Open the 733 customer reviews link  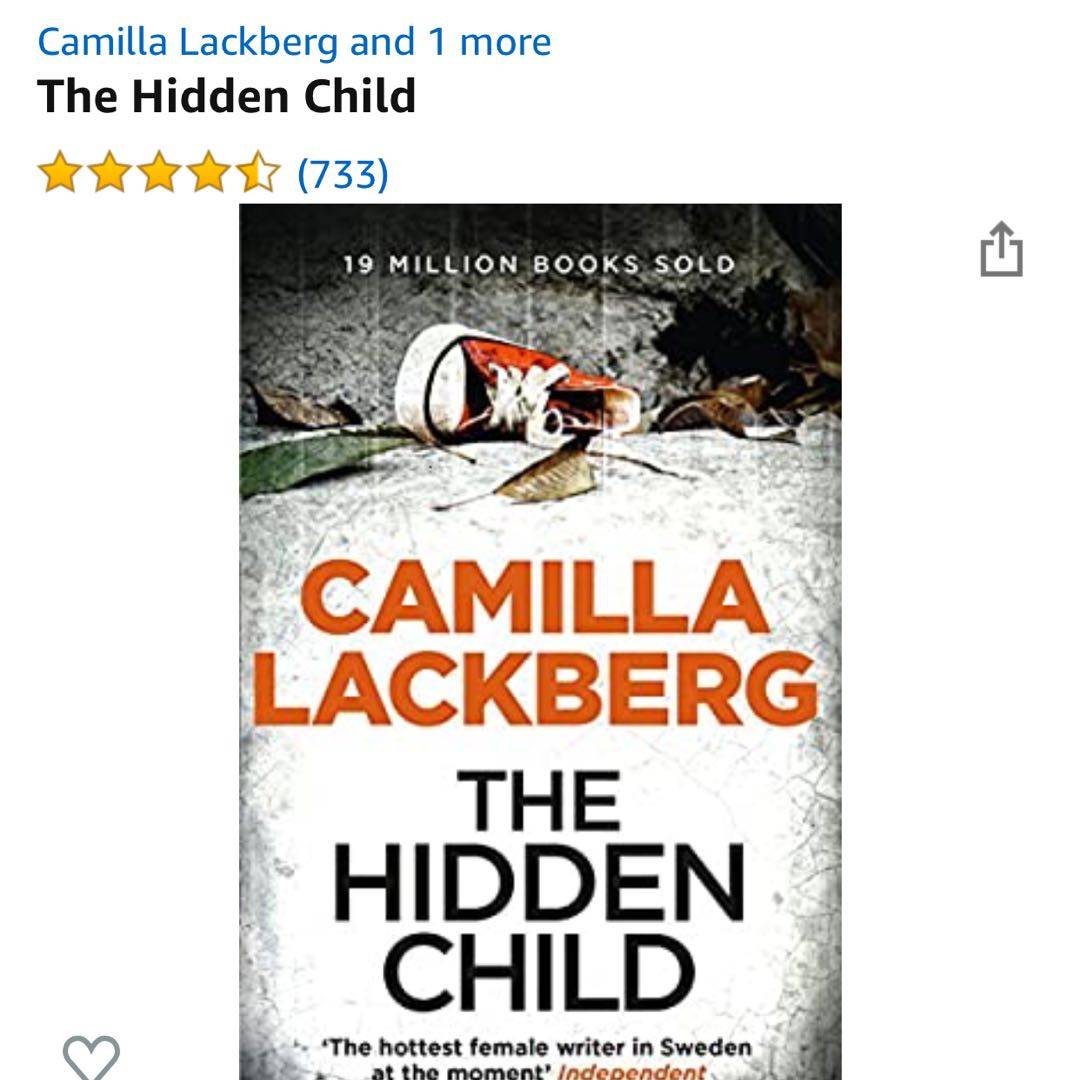click(x=343, y=174)
